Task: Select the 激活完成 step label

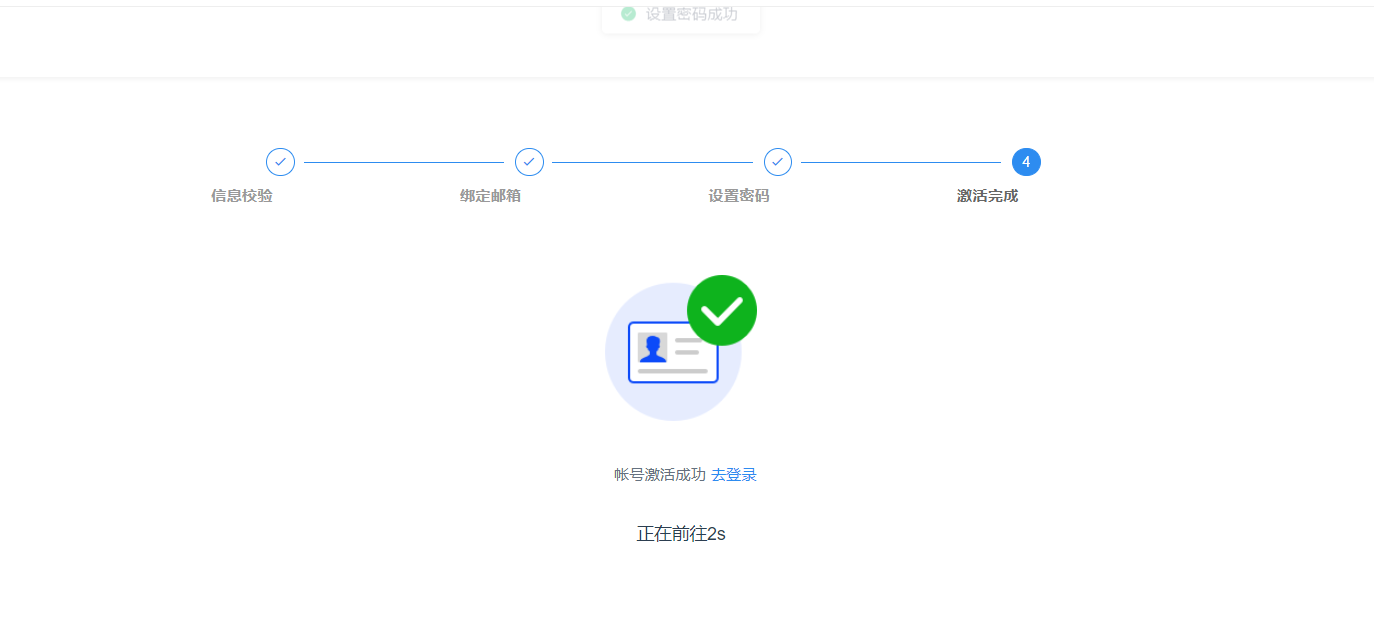Action: point(987,196)
